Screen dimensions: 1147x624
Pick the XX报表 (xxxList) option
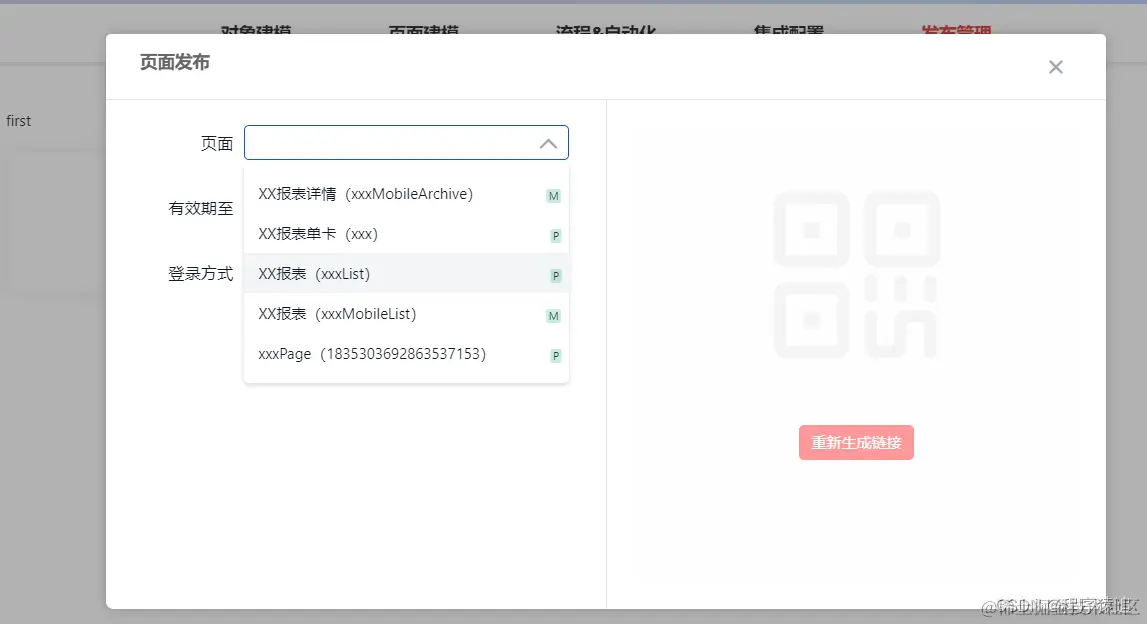(x=406, y=274)
